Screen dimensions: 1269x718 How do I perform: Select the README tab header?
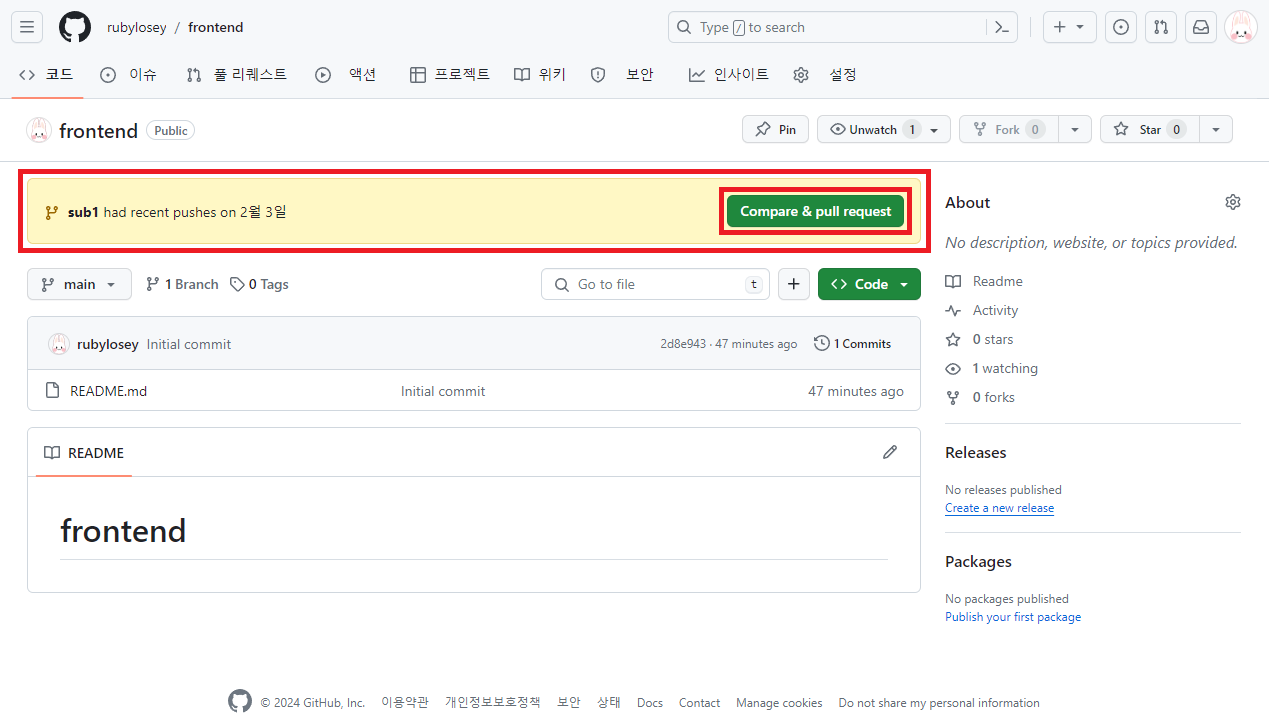tap(84, 453)
